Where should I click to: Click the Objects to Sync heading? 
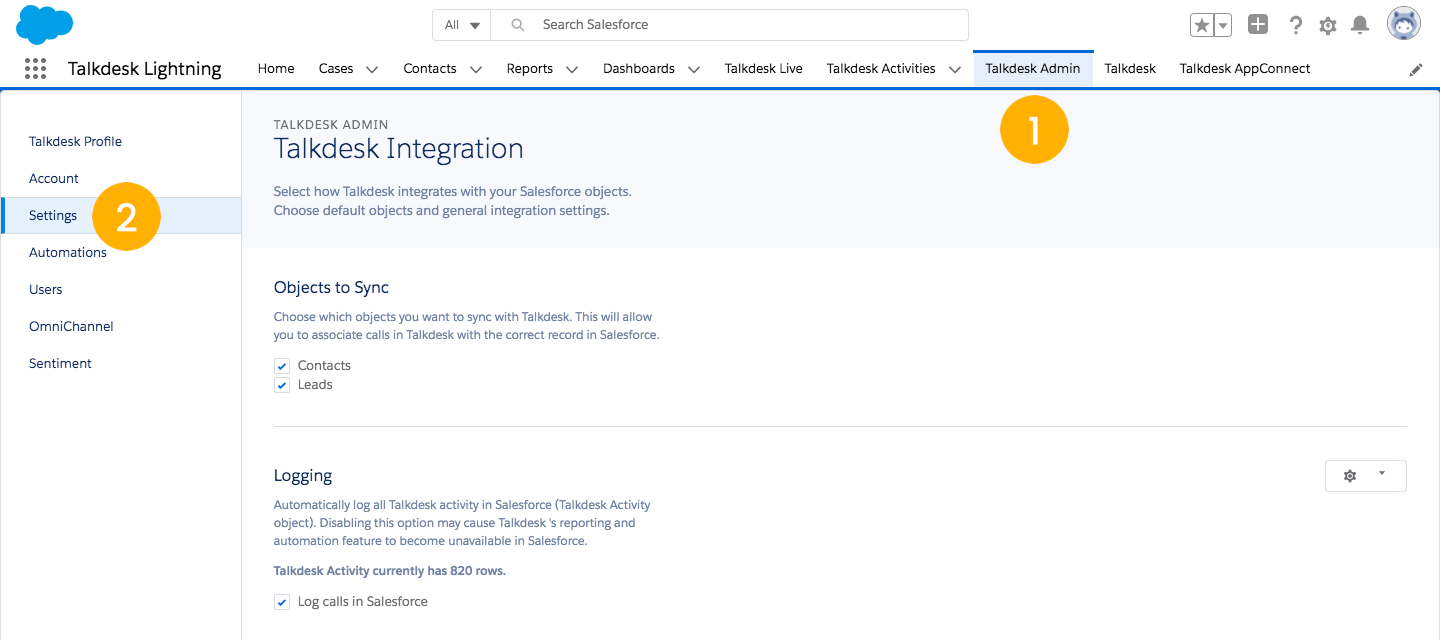pos(331,288)
